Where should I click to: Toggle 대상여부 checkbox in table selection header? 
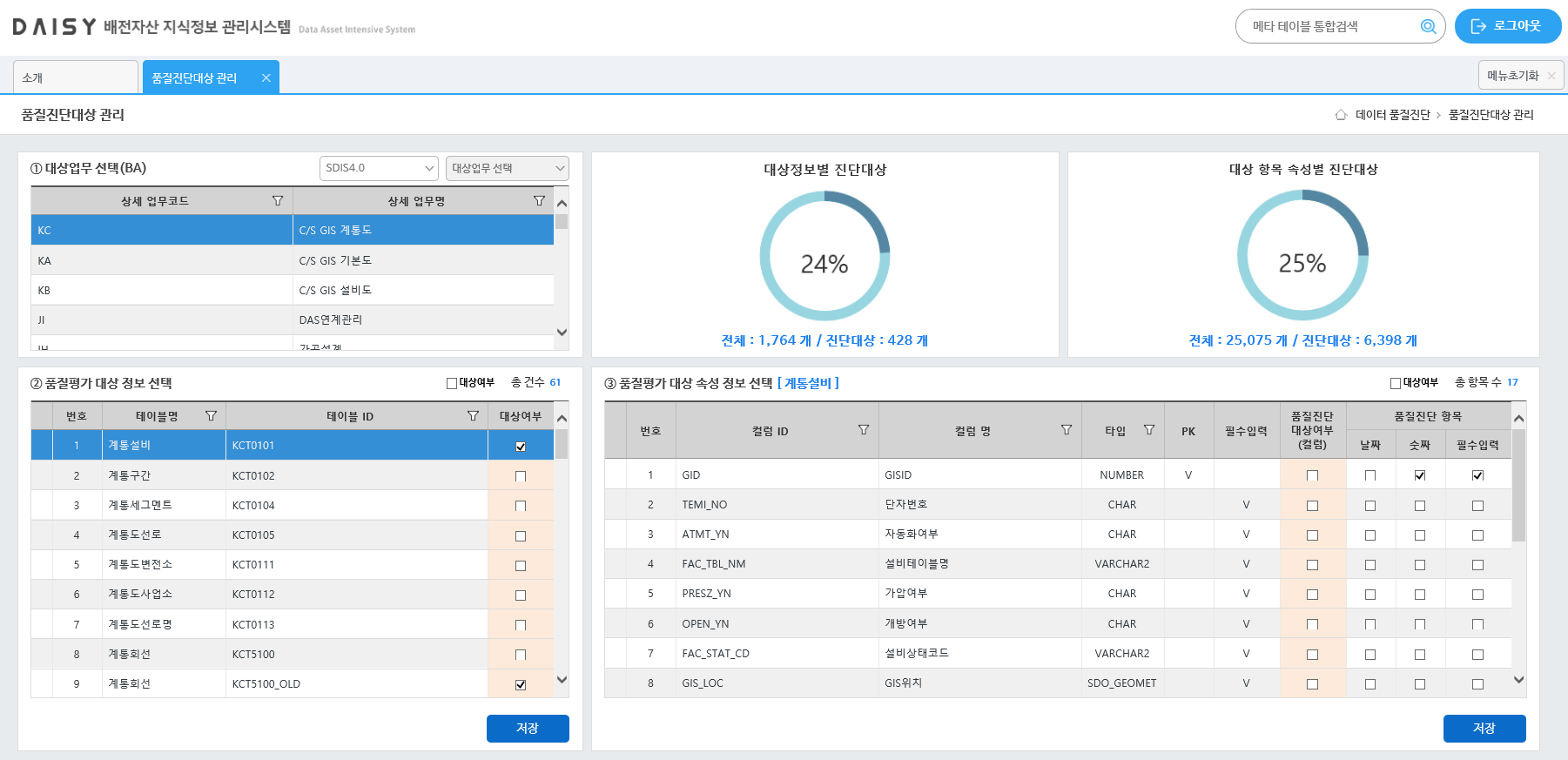452,383
